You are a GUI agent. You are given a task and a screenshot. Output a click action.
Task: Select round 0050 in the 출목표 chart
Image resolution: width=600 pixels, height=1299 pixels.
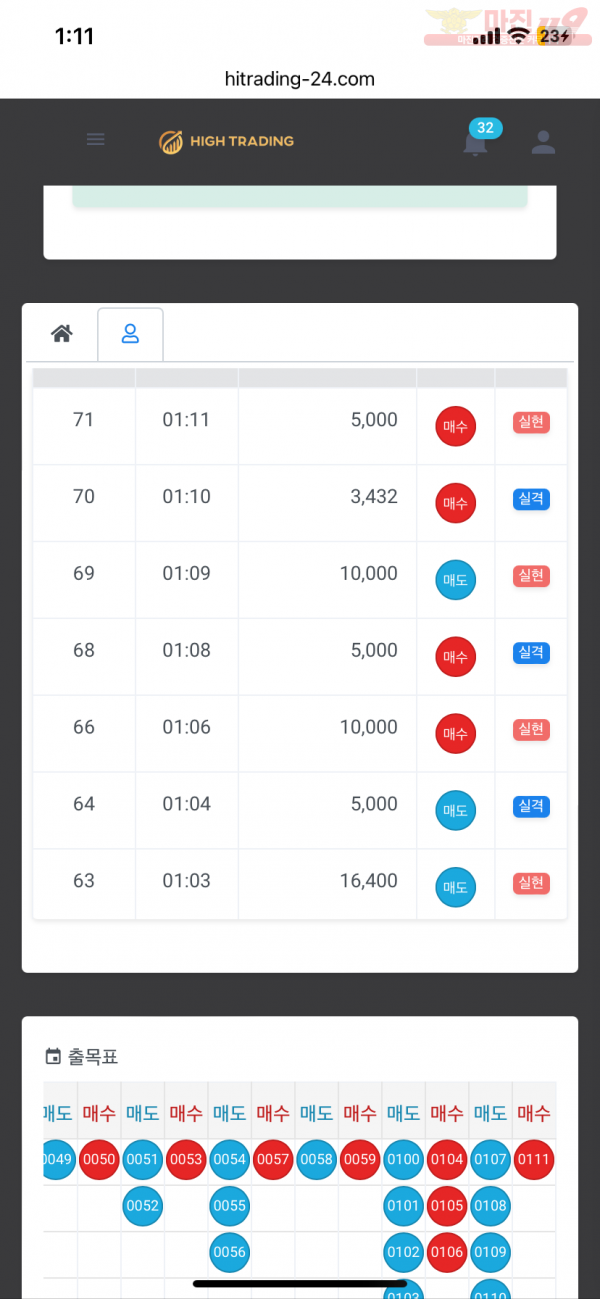pos(99,1160)
